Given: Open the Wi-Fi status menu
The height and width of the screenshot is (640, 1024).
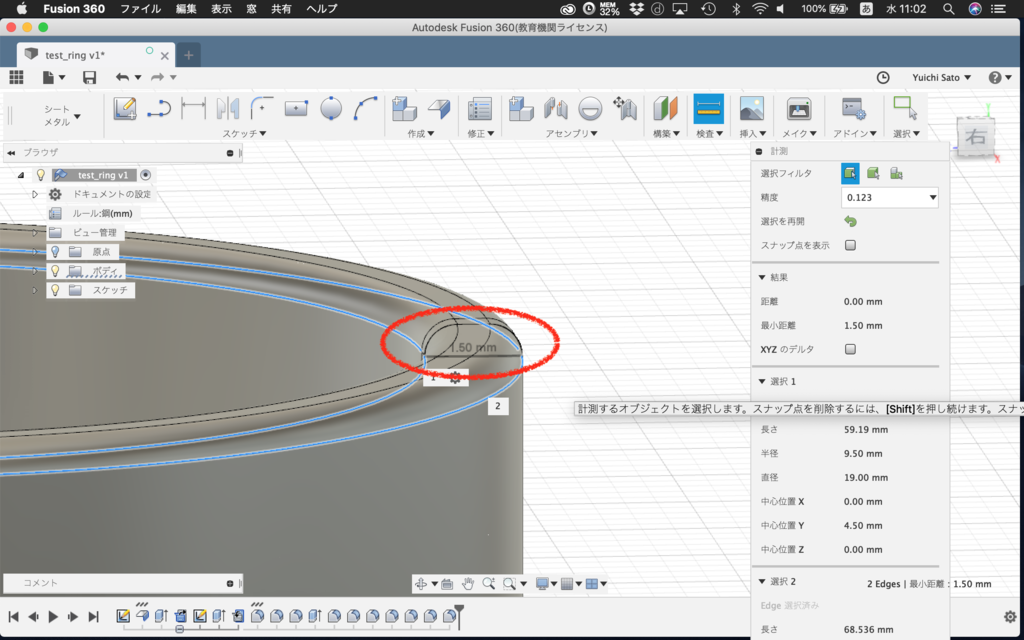Looking at the screenshot, I should pos(760,8).
